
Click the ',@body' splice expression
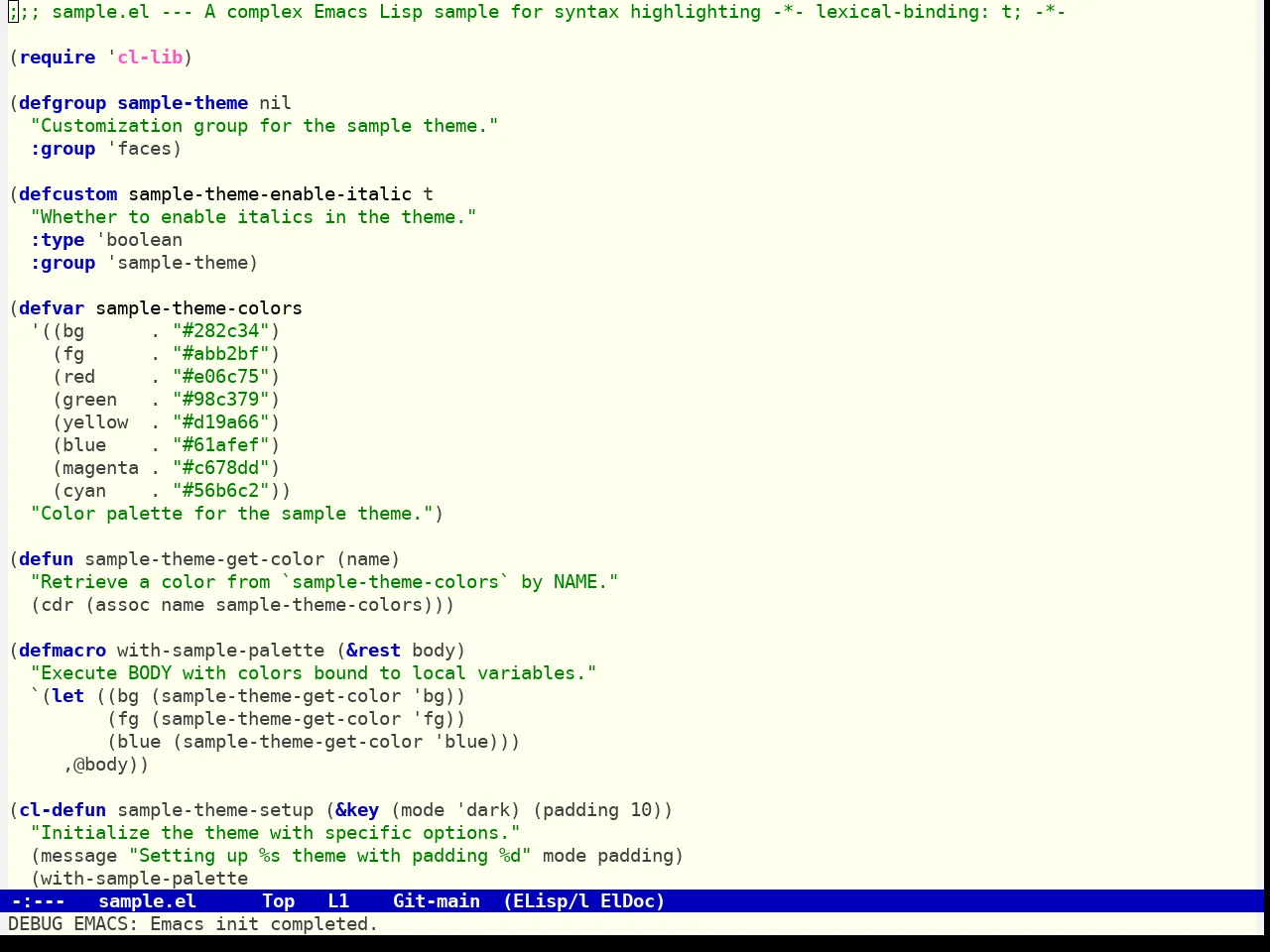point(100,765)
